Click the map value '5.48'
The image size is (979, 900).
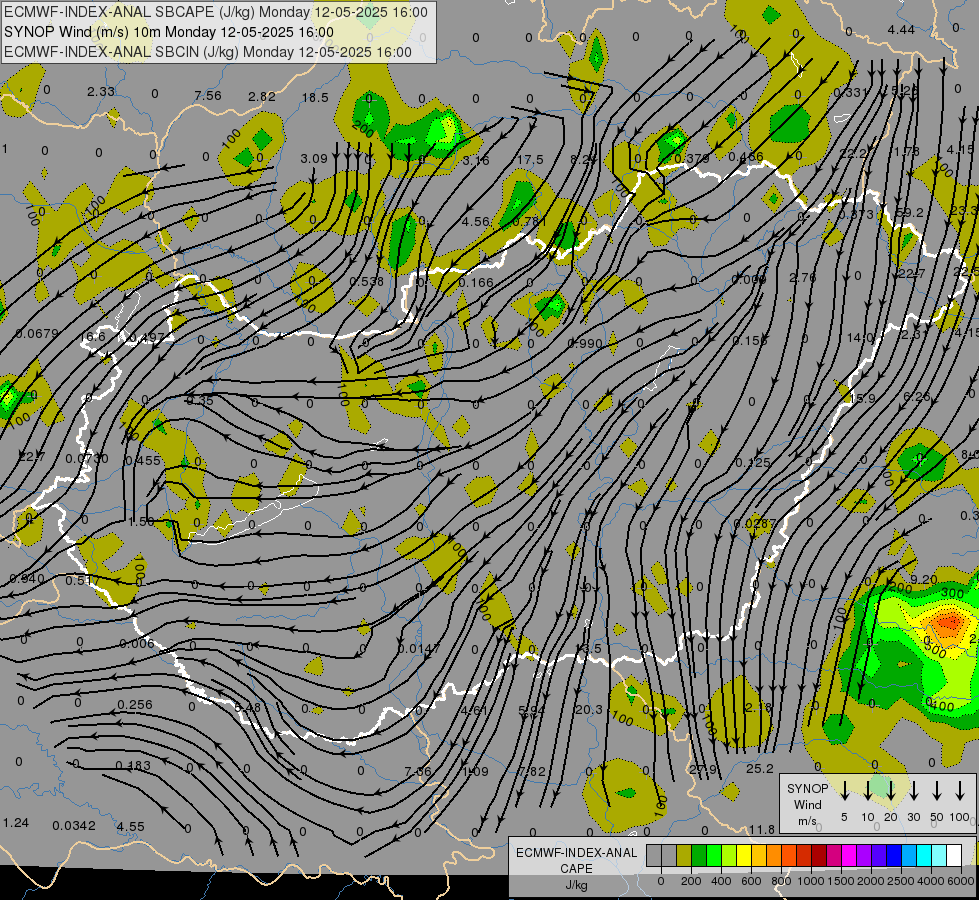(x=247, y=707)
